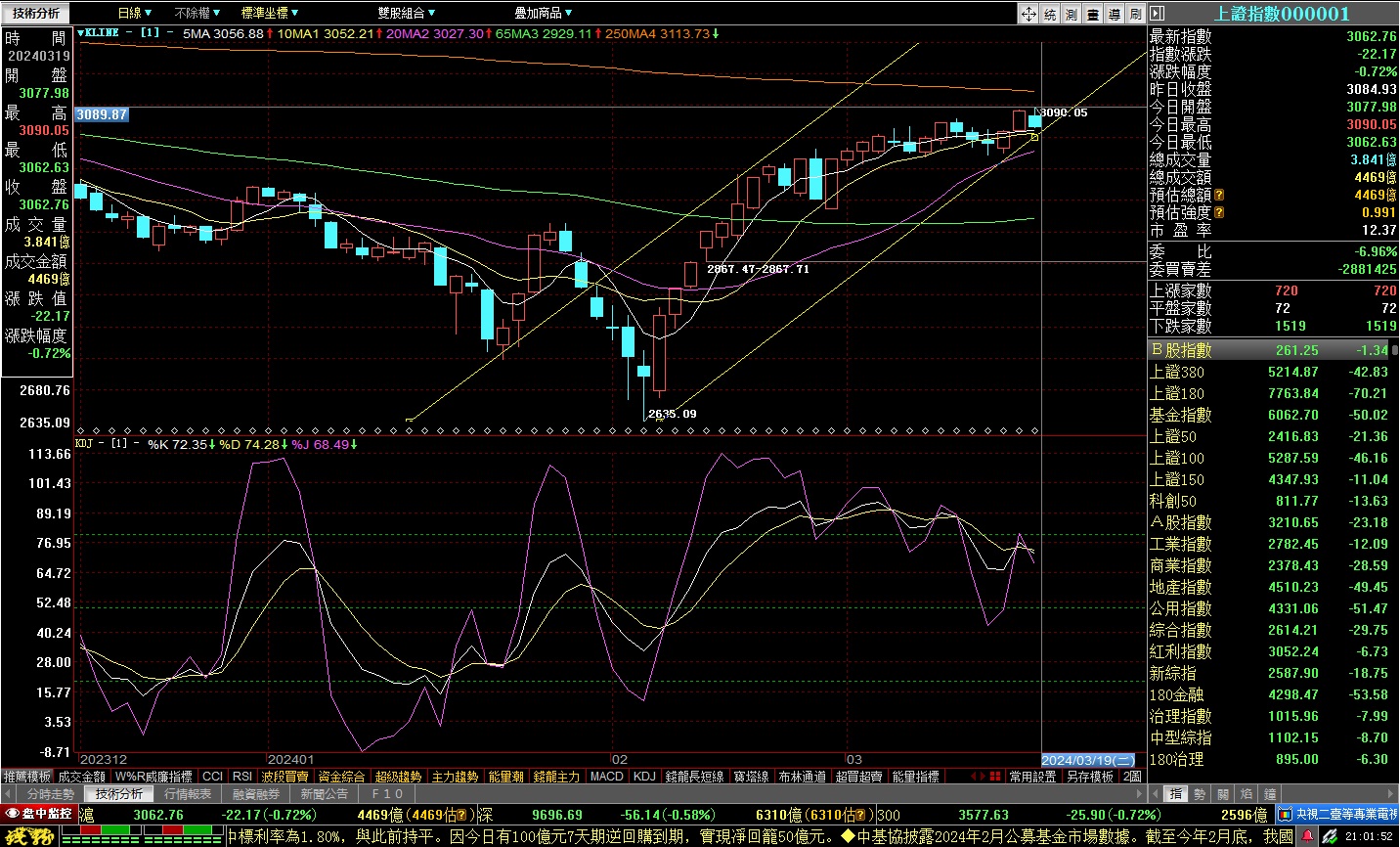Open the F10 tab

387,794
